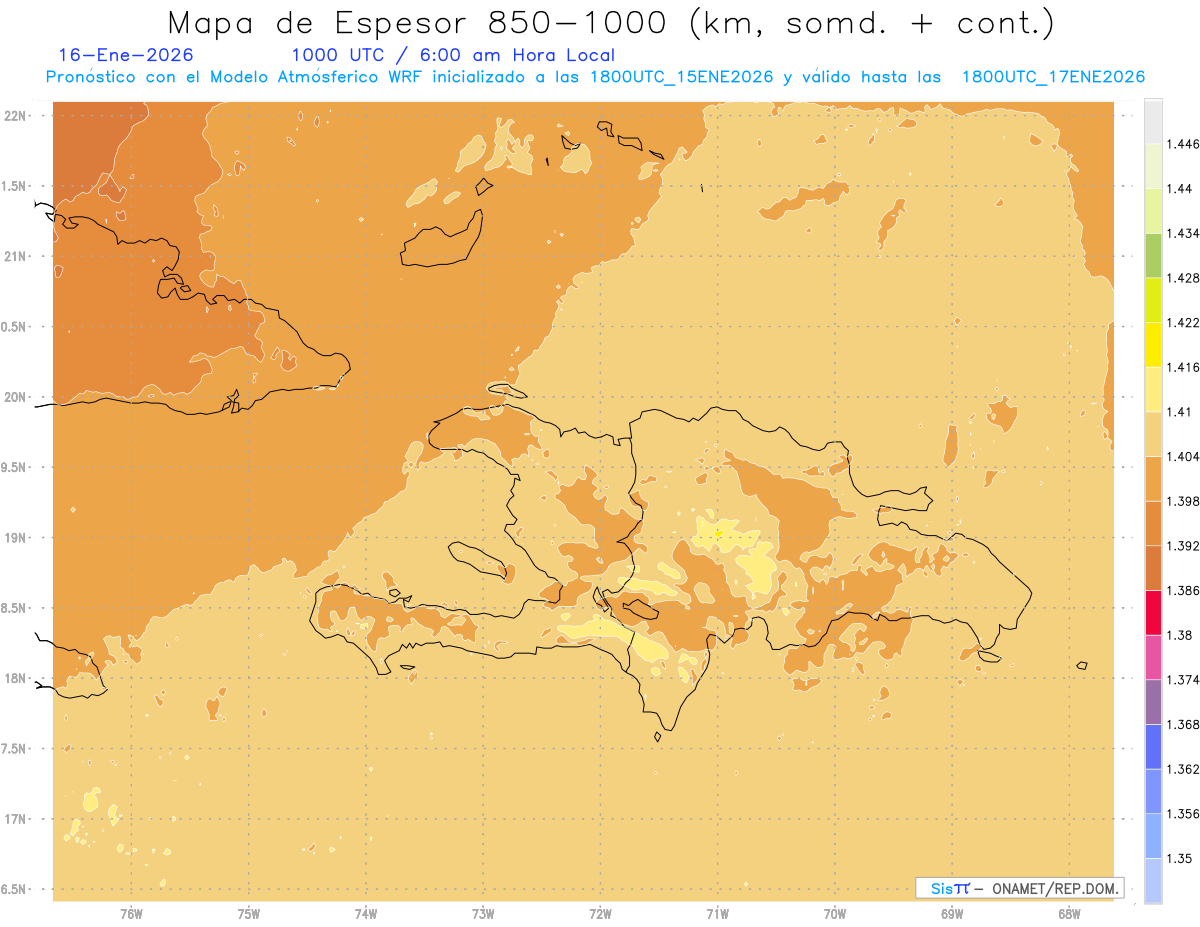Click the latitude label '19N'

click(15, 538)
